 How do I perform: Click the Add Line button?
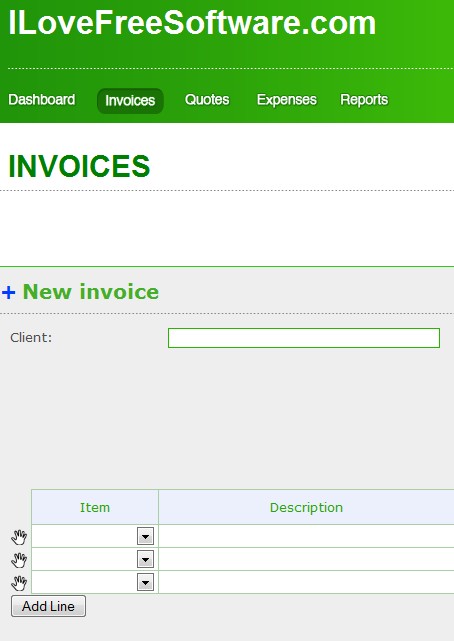click(x=48, y=606)
